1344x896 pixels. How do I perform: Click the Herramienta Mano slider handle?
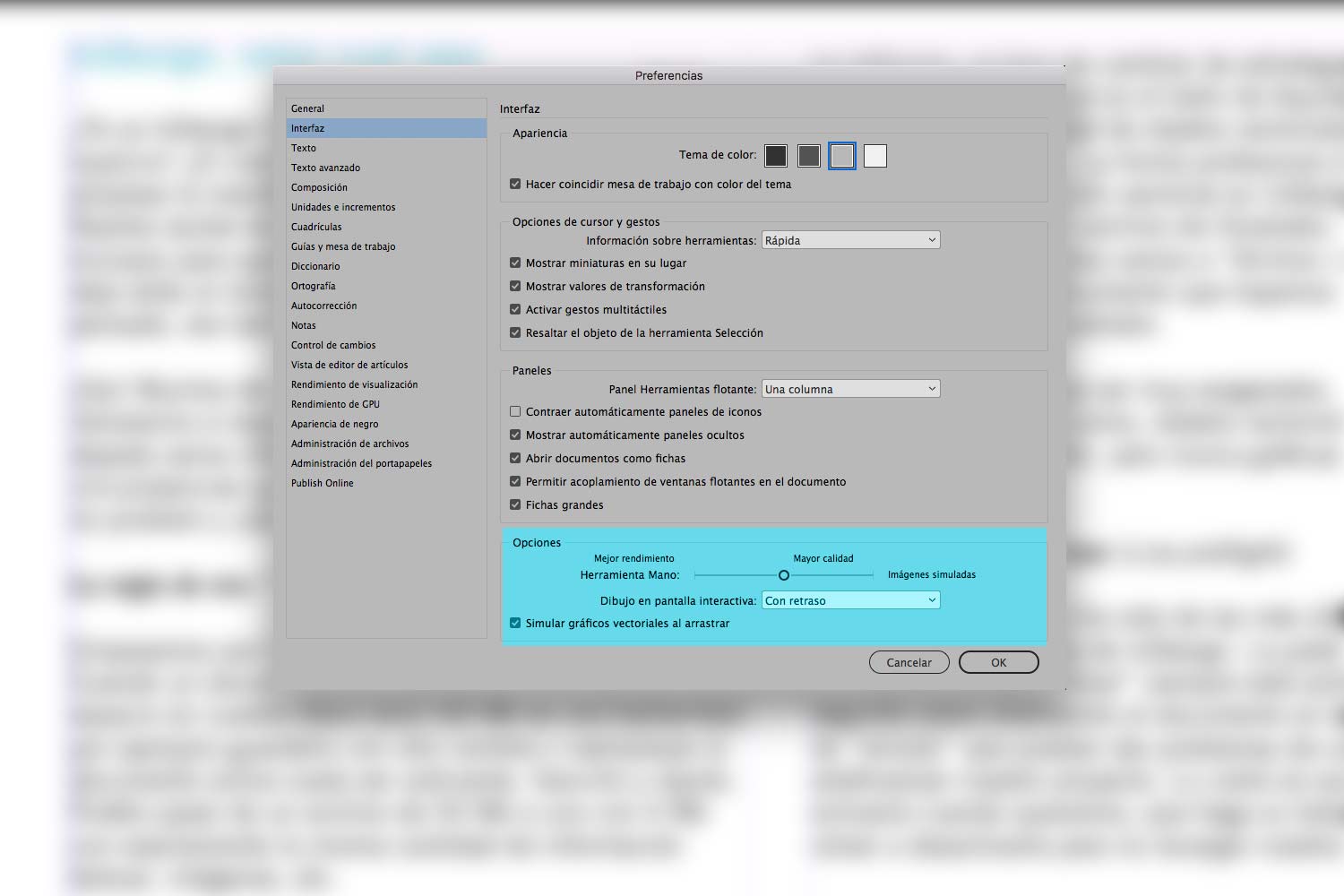click(x=784, y=575)
